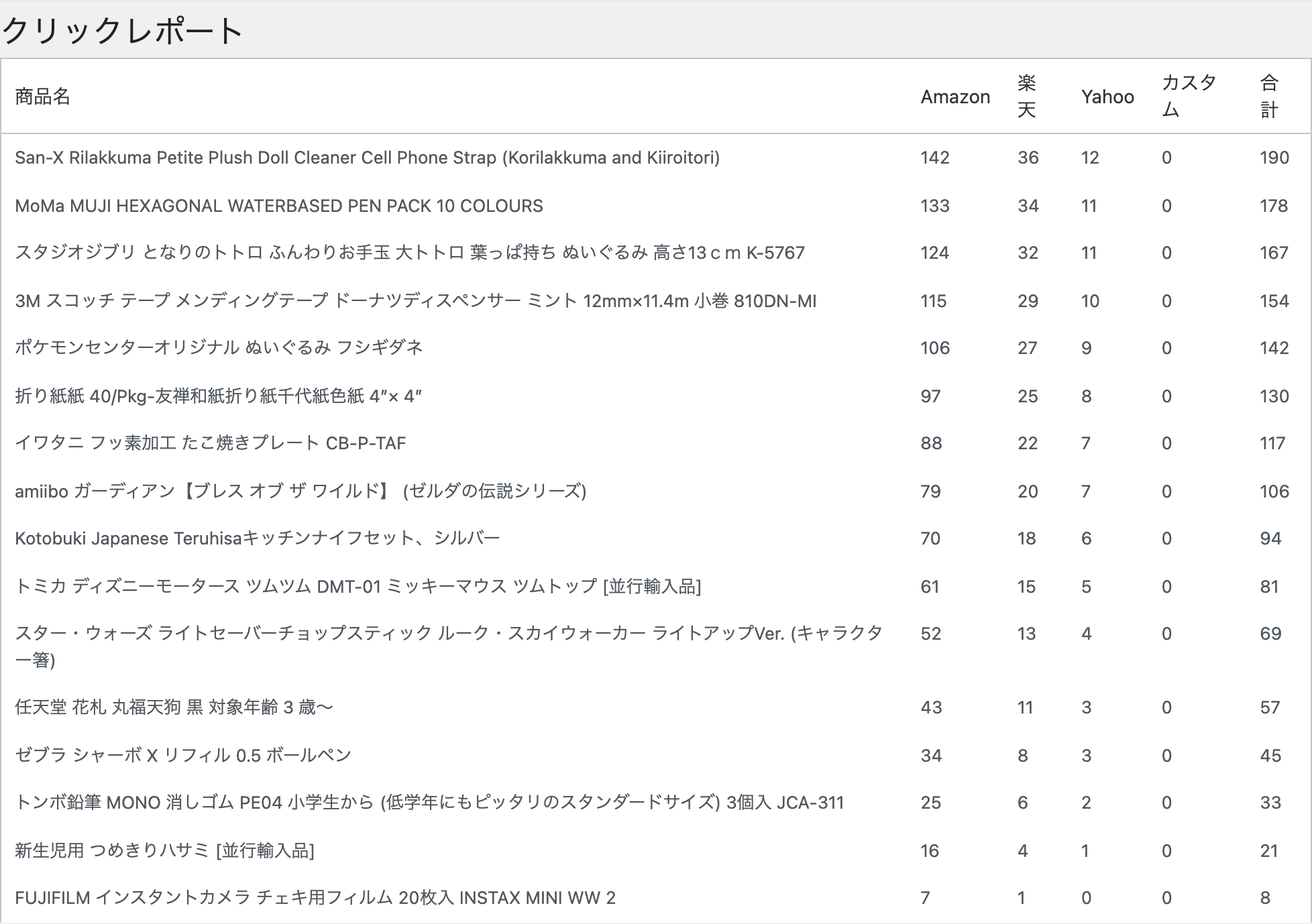This screenshot has height=924, width=1312.
Task: Click total value 69 in スター・ウォーズ row
Action: [1270, 634]
